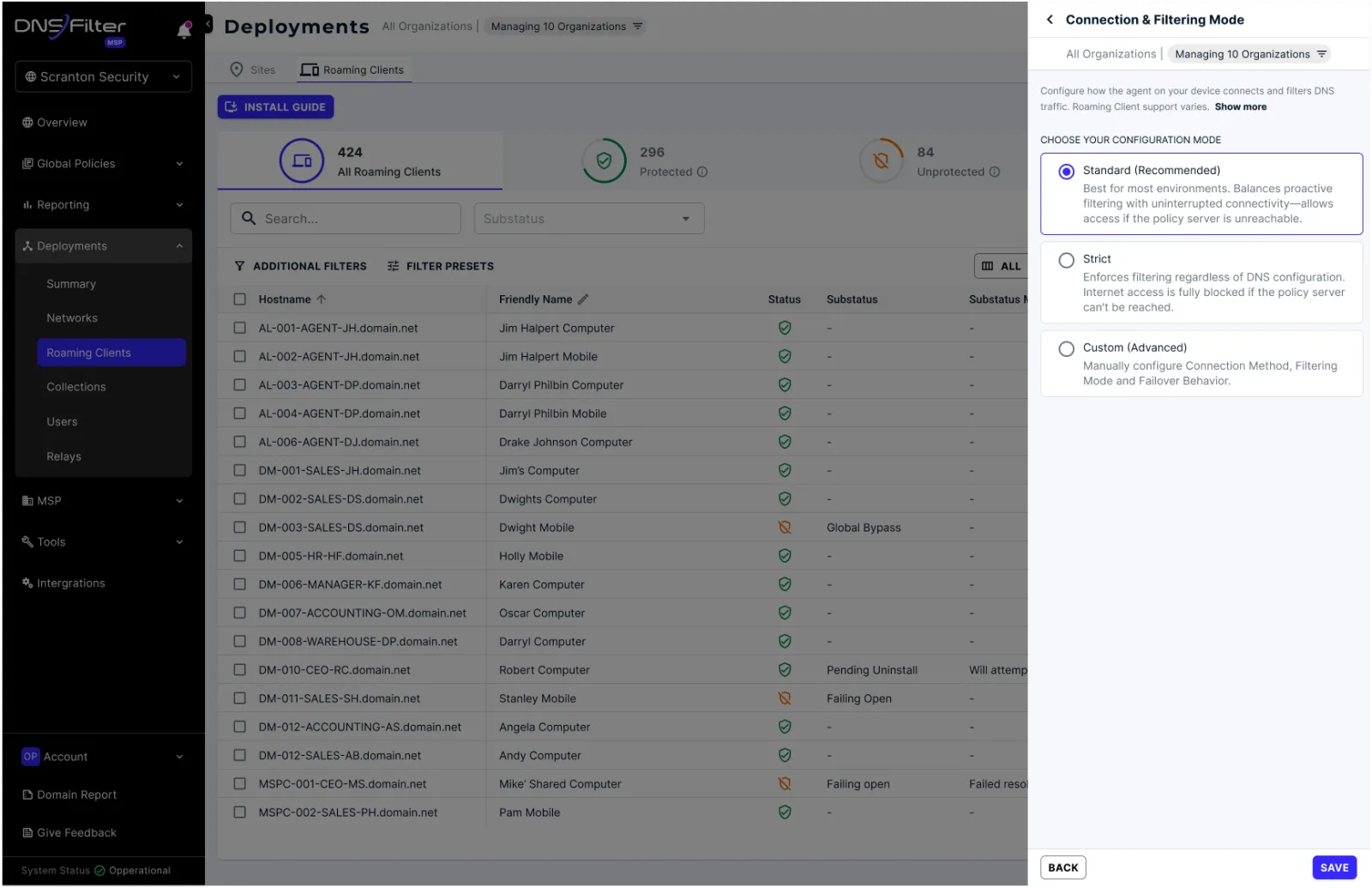This screenshot has width=1372, height=888.
Task: Click unprotected status icon for Dwight Mobile
Action: click(785, 528)
